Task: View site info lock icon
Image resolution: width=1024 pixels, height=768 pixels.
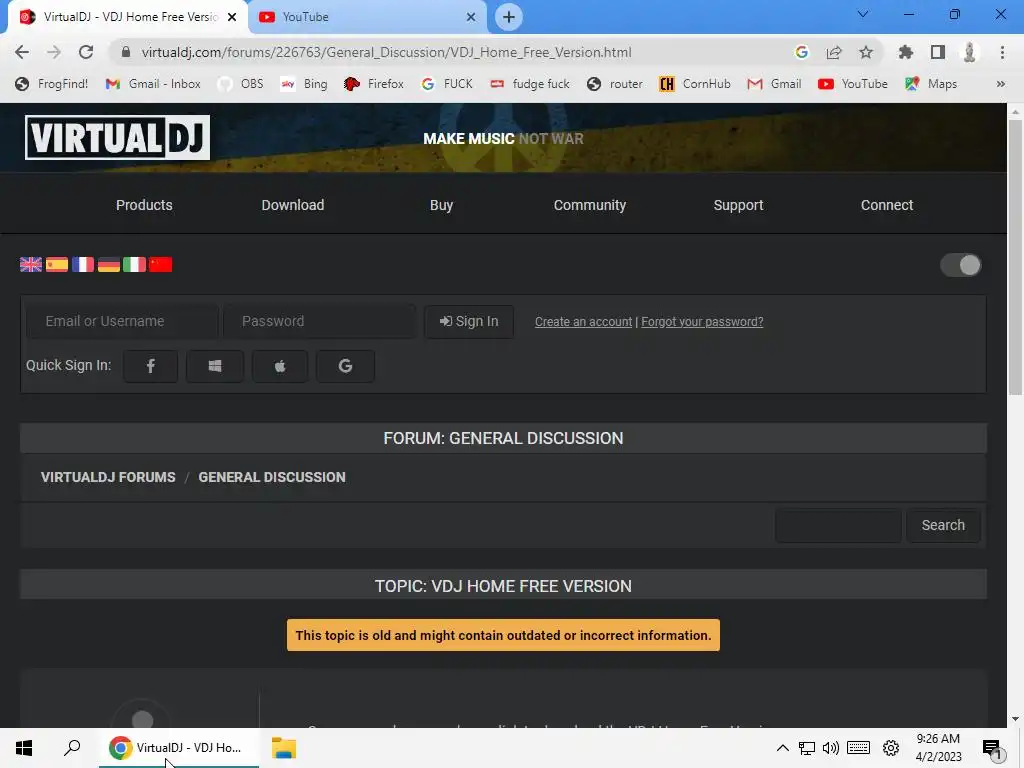Action: 126,52
